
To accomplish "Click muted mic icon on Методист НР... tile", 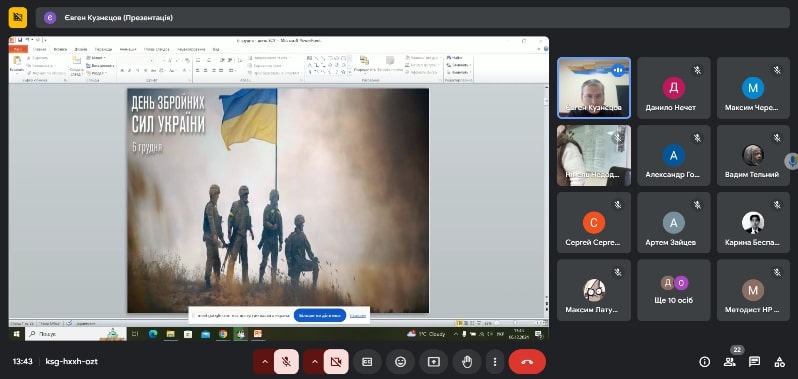I will click(x=777, y=273).
